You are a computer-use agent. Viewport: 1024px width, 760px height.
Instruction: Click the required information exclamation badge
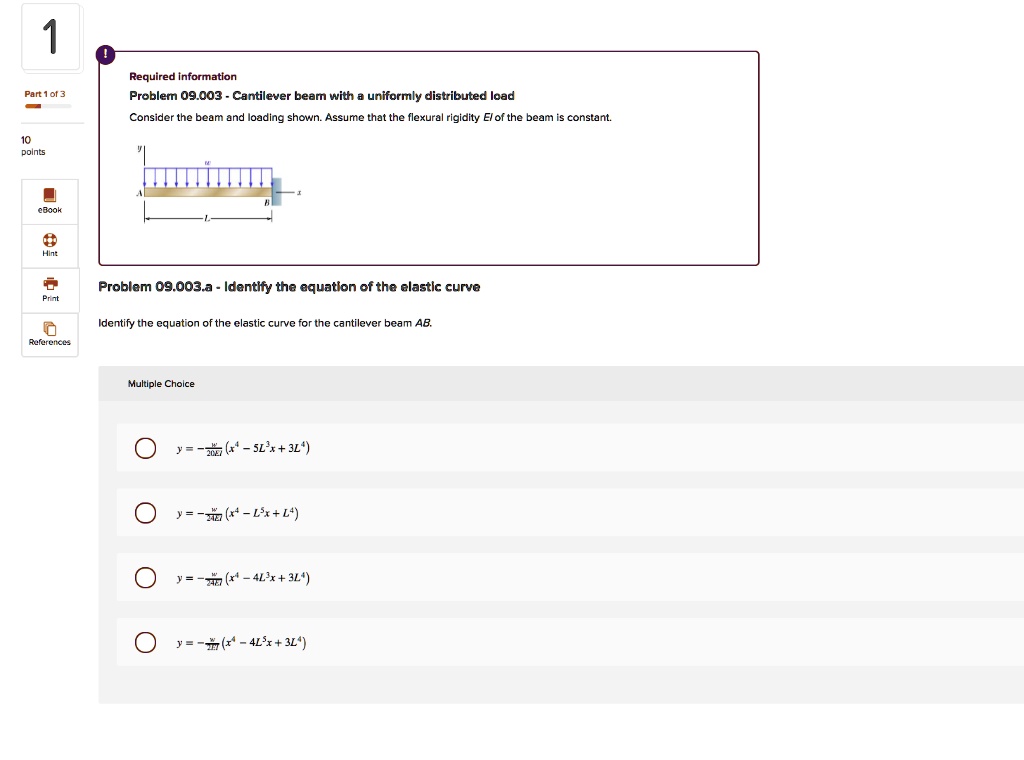pos(105,54)
